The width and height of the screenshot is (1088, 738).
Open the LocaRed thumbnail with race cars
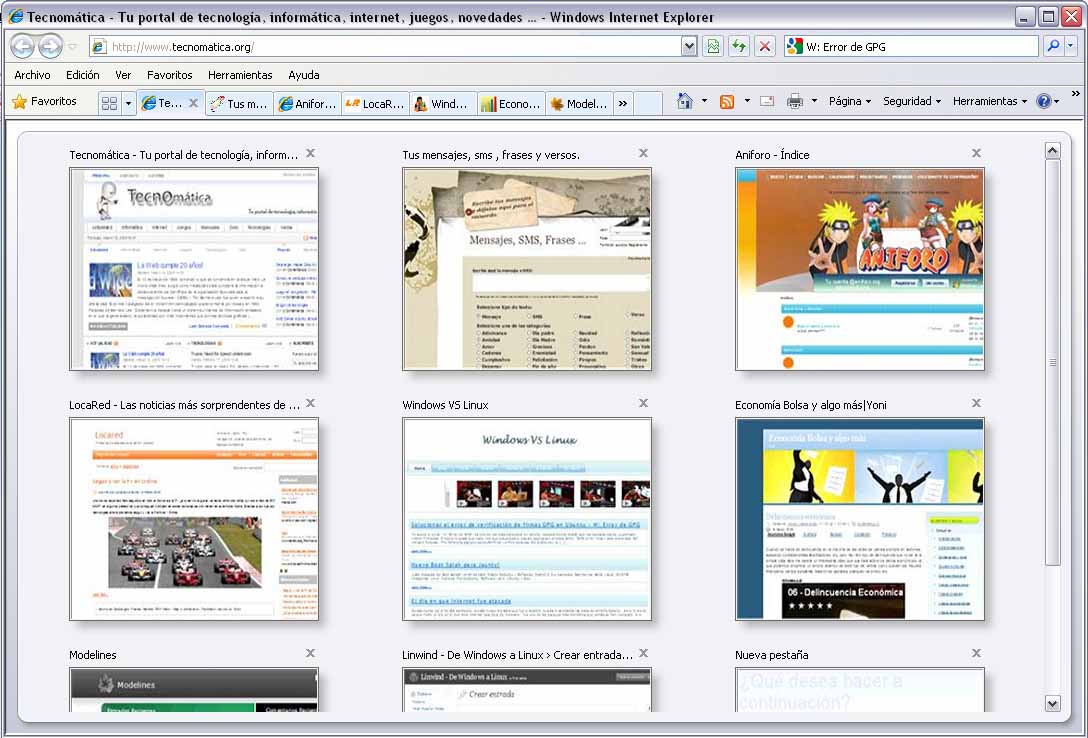tap(194, 519)
